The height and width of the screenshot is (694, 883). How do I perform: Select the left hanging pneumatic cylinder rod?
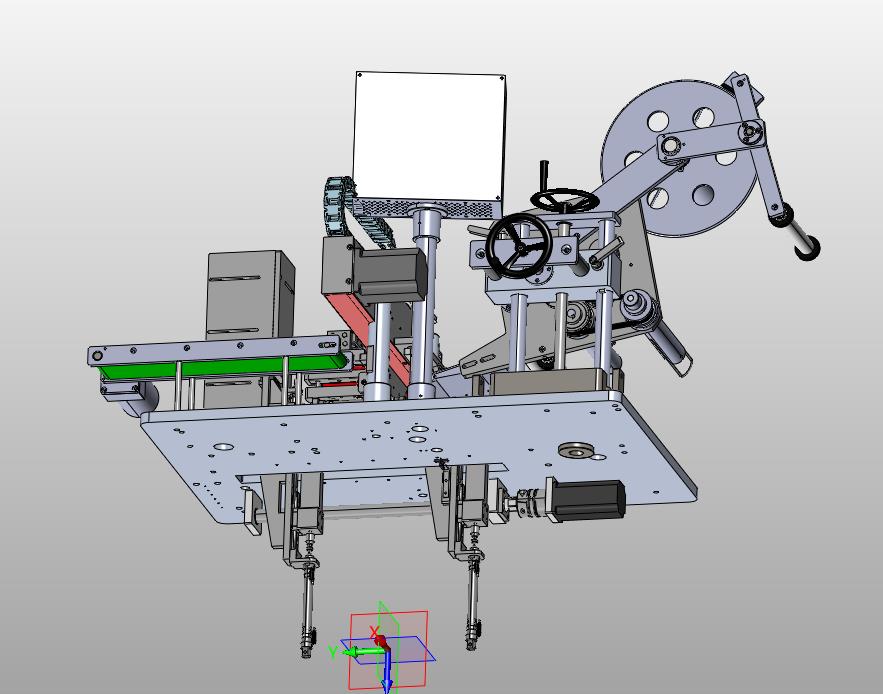click(307, 611)
